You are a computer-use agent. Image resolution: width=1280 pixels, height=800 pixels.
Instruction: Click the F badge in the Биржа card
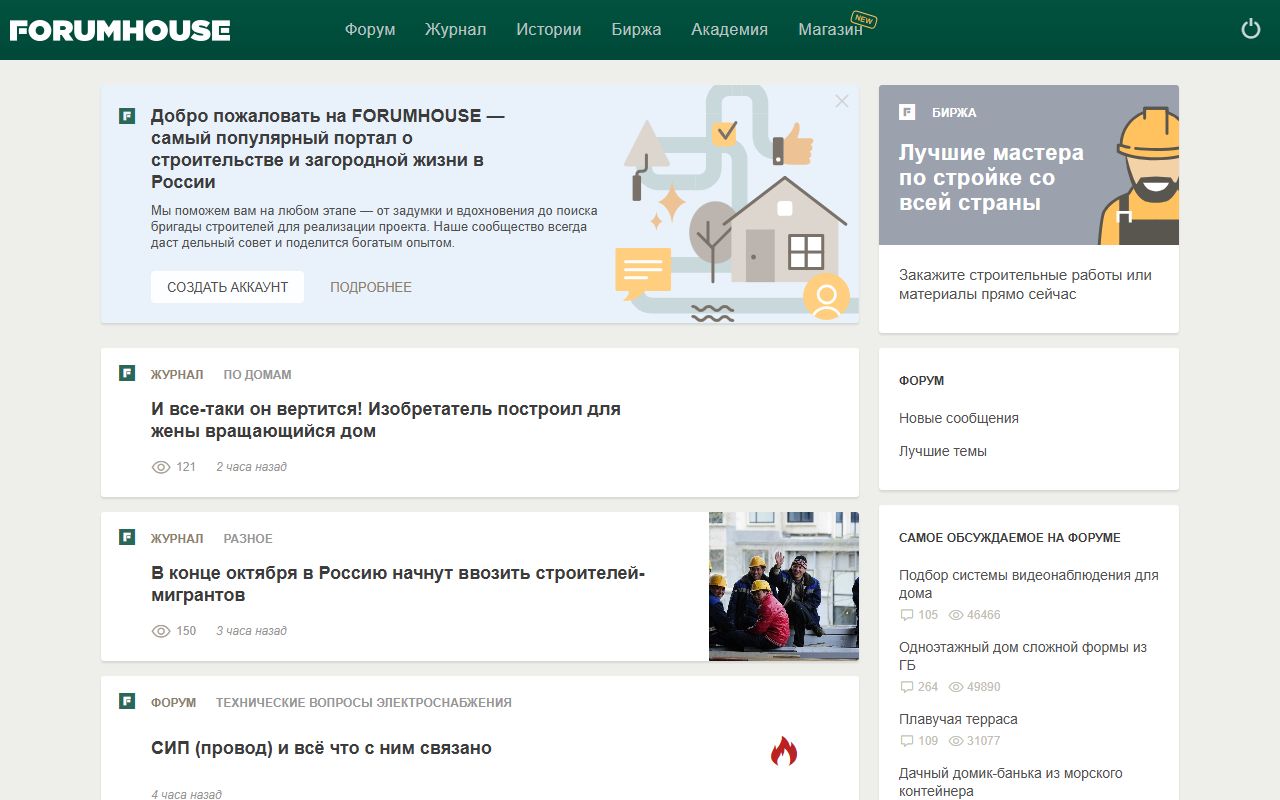point(907,112)
